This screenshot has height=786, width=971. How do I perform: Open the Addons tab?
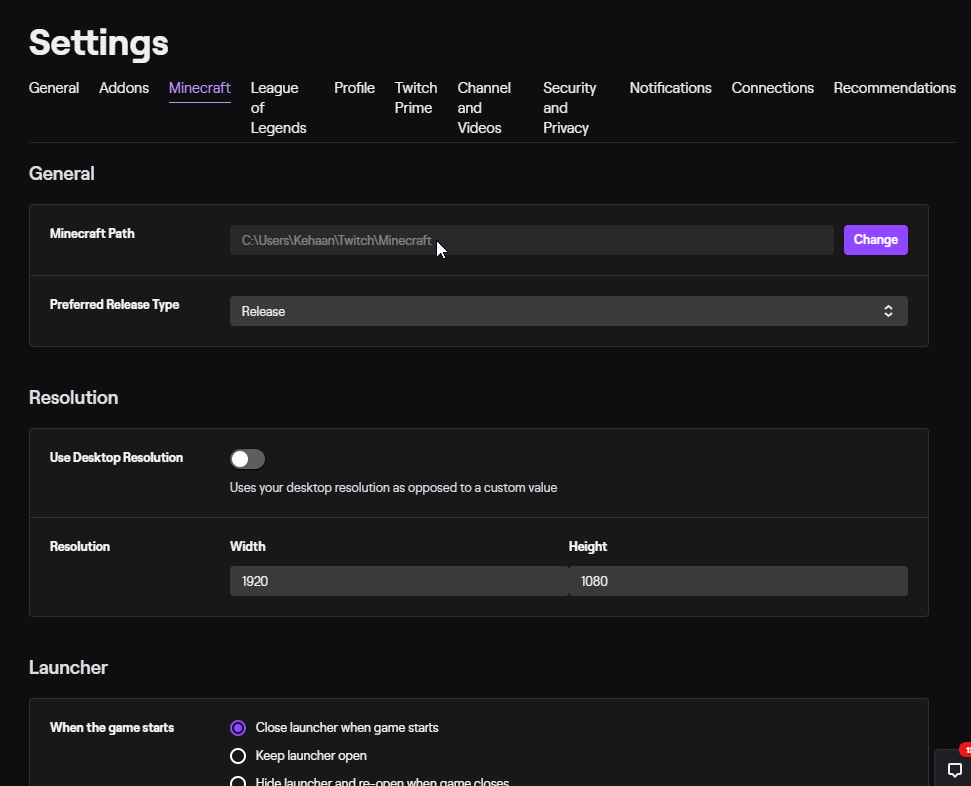[x=124, y=88]
